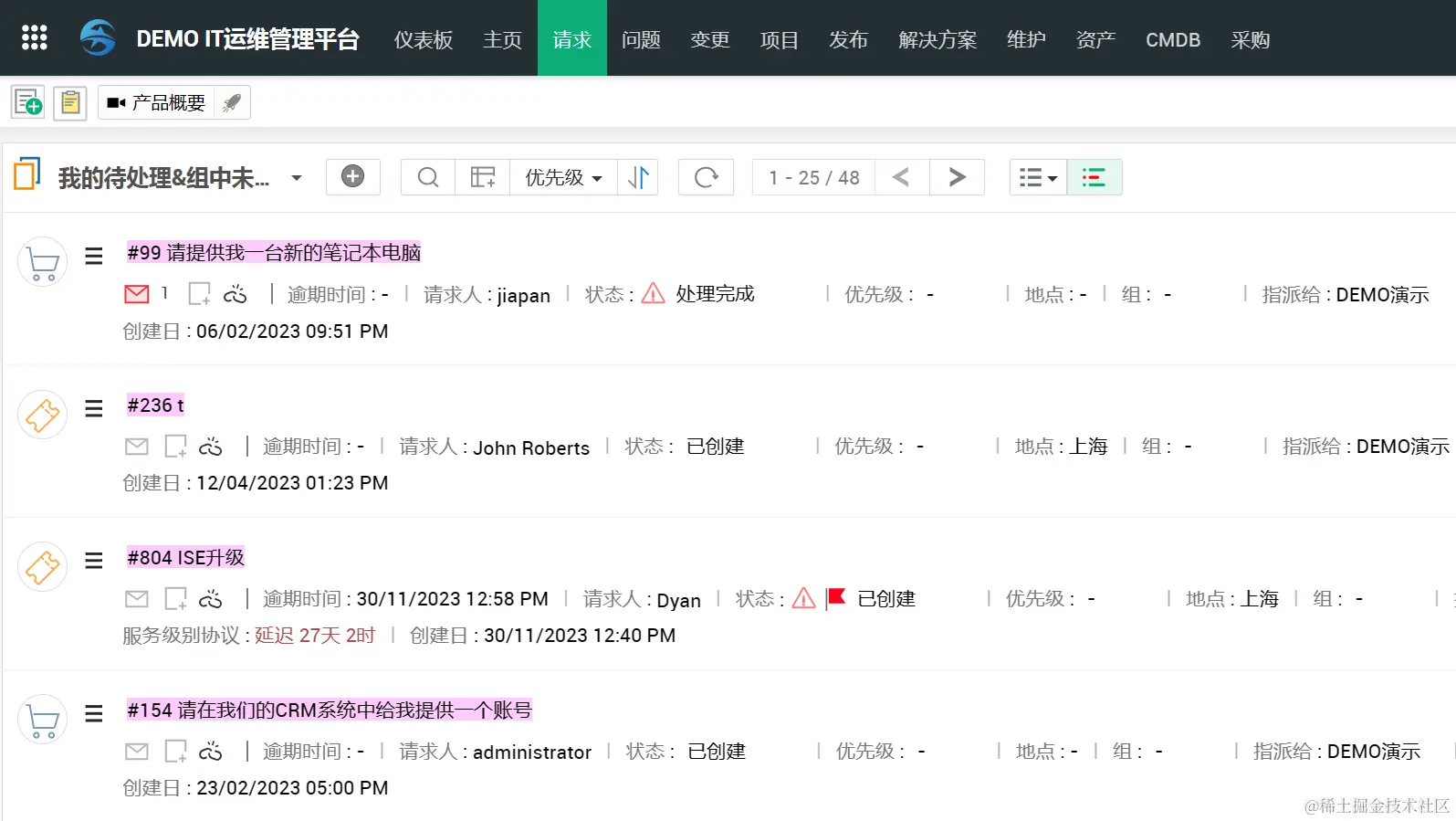Open the apps grid launcher icon
This screenshot has height=821, width=1456.
[x=34, y=37]
